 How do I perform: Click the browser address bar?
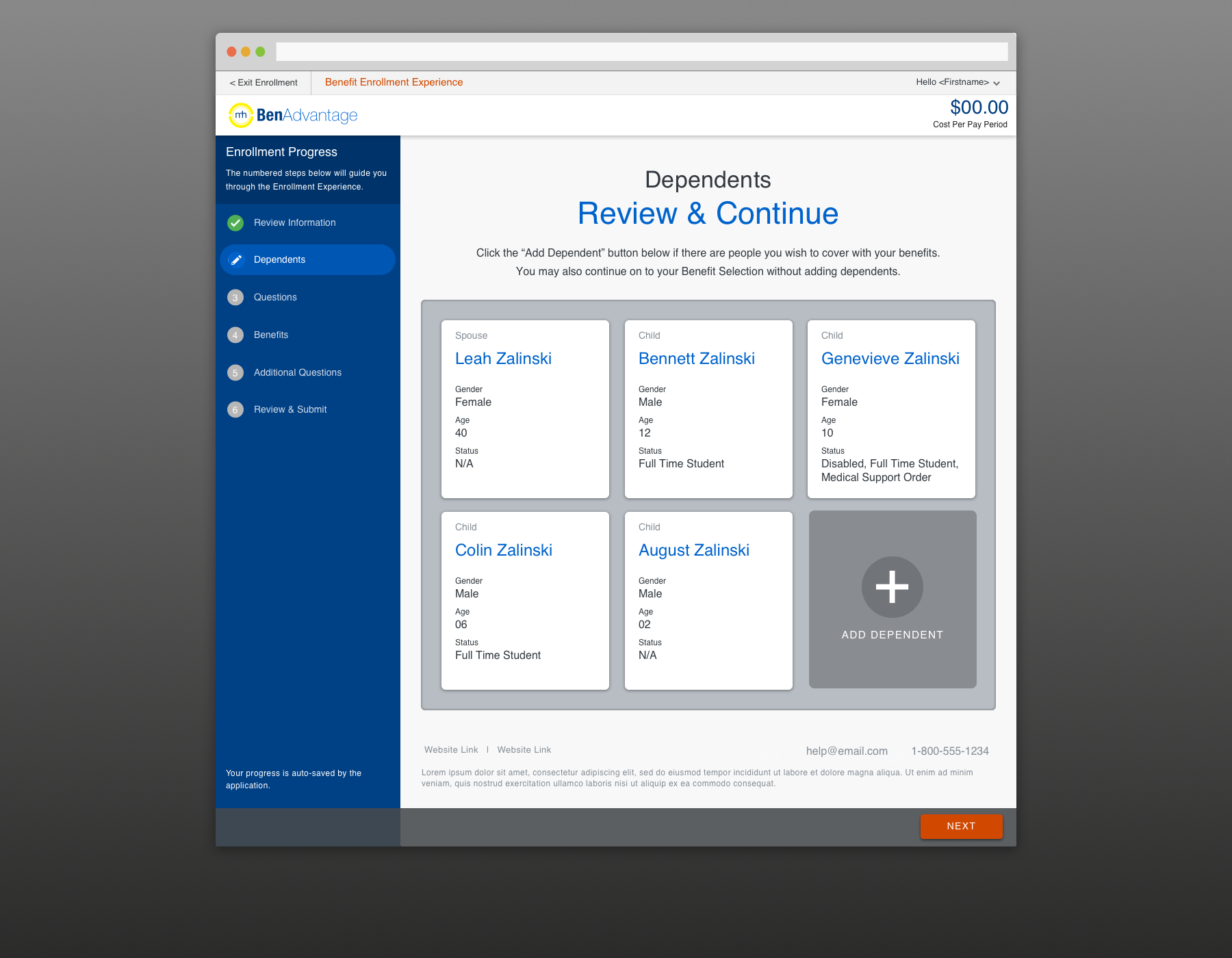(641, 51)
